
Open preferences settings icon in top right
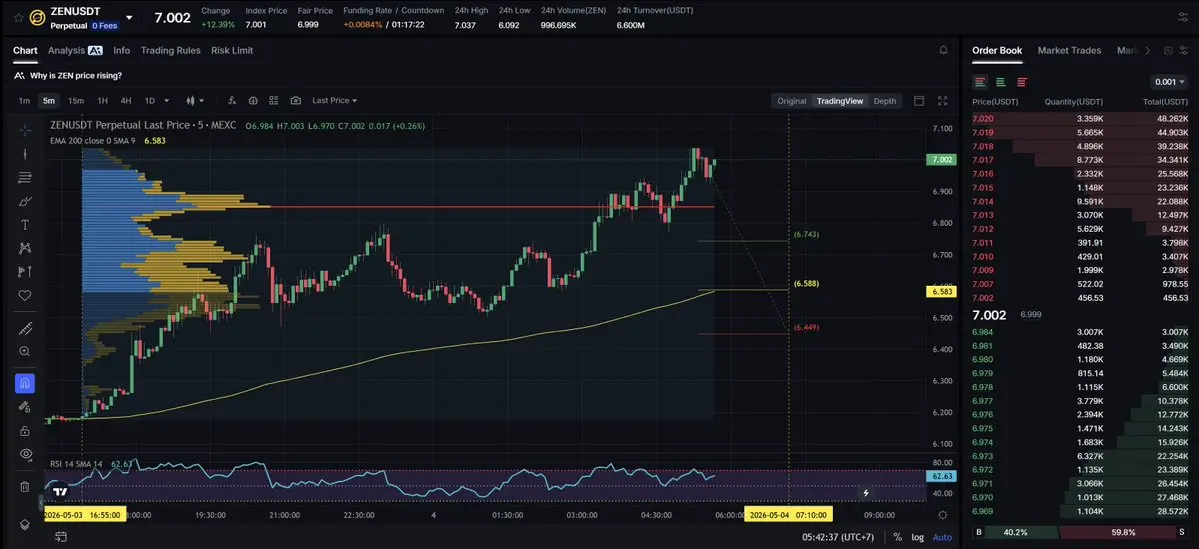tap(1184, 18)
